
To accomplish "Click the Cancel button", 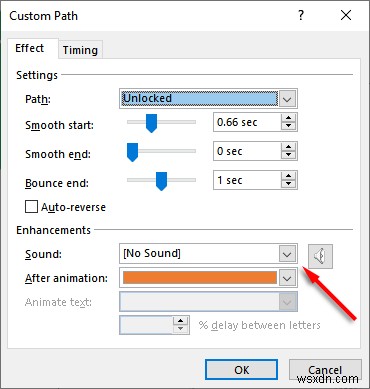I will point(325,370).
